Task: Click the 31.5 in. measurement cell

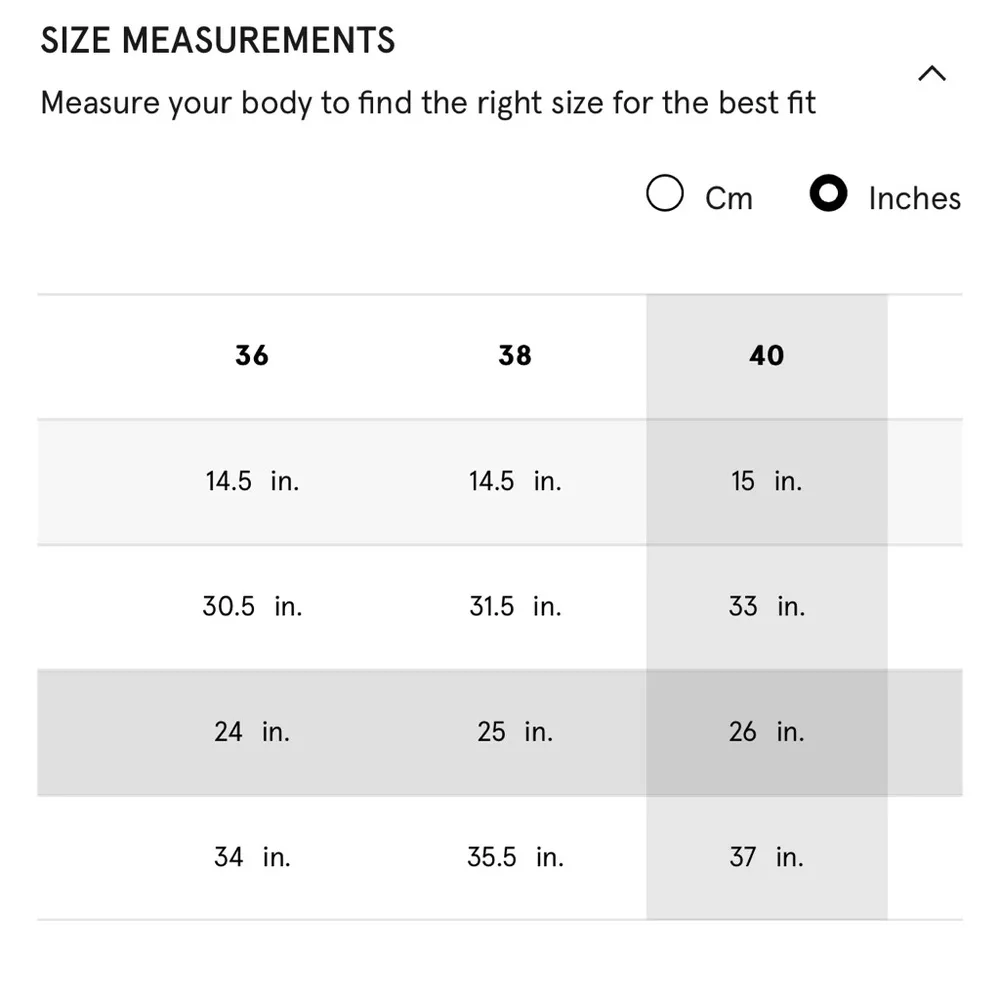Action: (515, 606)
